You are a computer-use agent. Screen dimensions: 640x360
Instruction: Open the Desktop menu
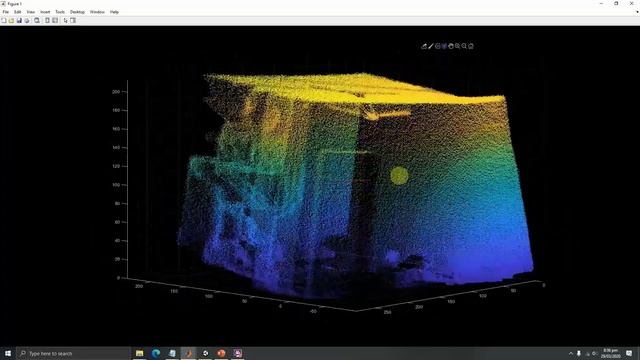[x=77, y=12]
